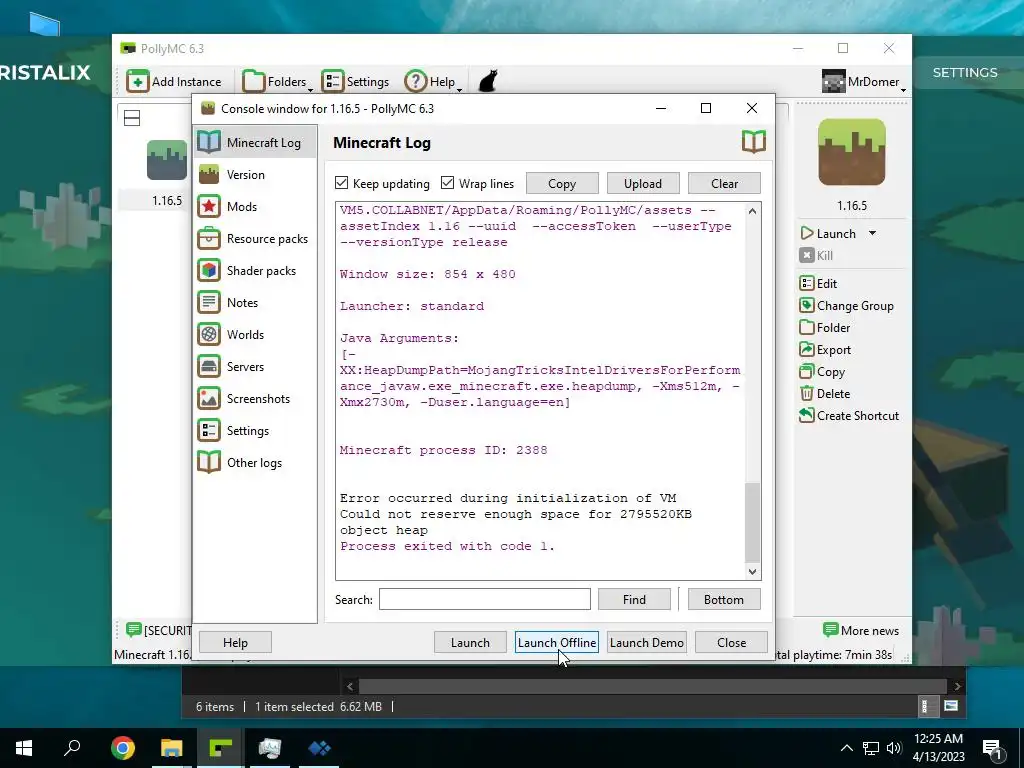Click the file explorer horizontal scrollbar
1024x768 pixels.
point(653,686)
